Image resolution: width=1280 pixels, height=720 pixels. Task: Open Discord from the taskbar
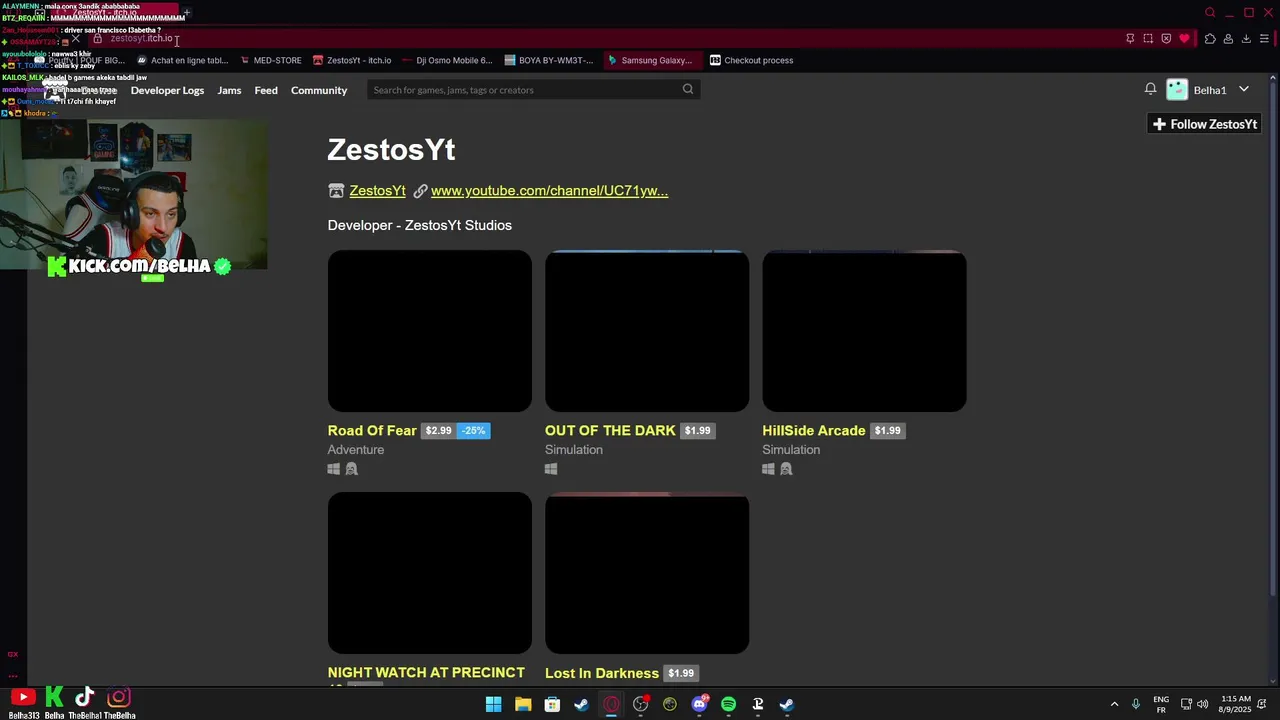coord(699,704)
